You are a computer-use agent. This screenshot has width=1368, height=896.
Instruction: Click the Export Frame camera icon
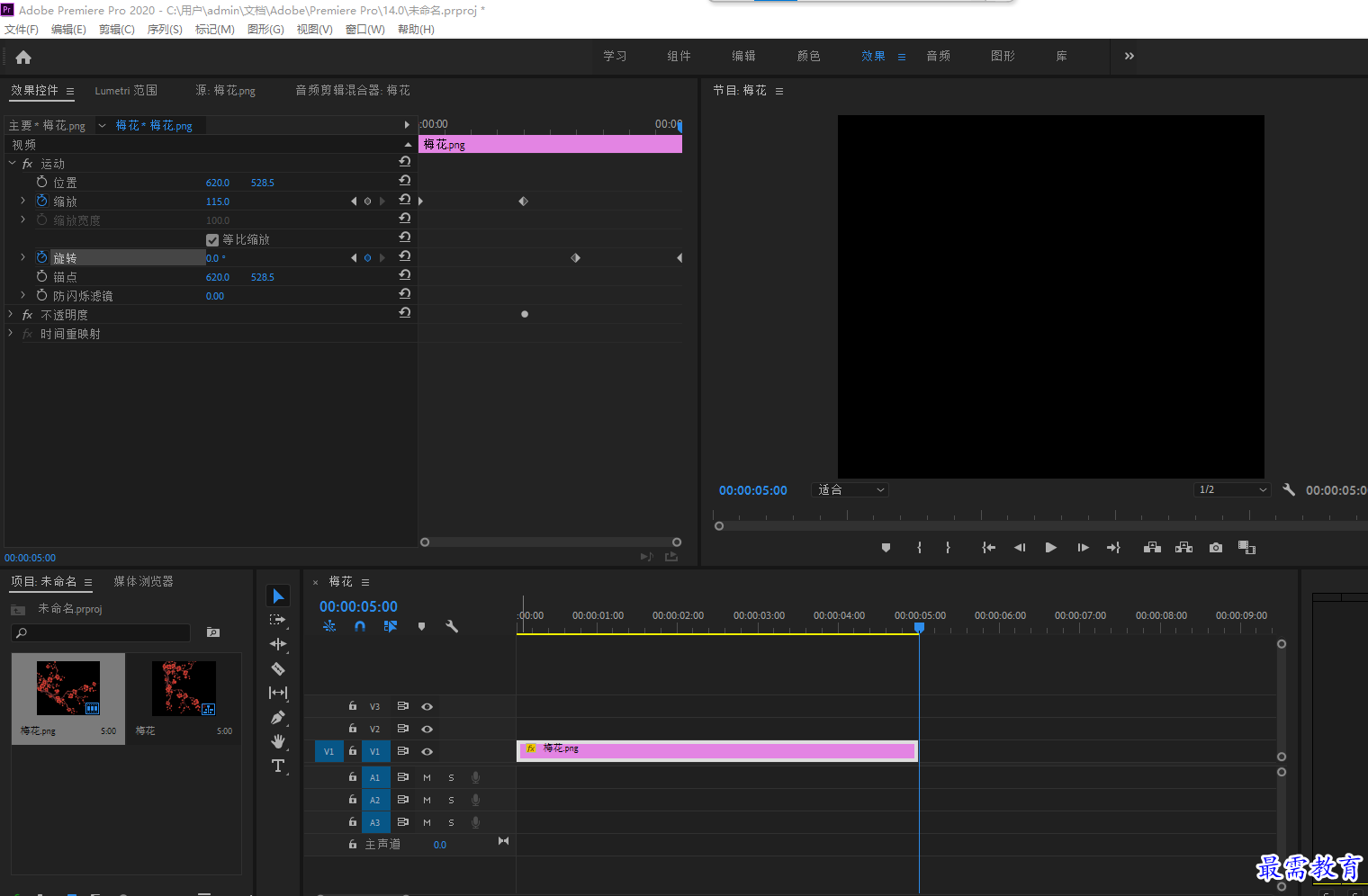pyautogui.click(x=1216, y=547)
